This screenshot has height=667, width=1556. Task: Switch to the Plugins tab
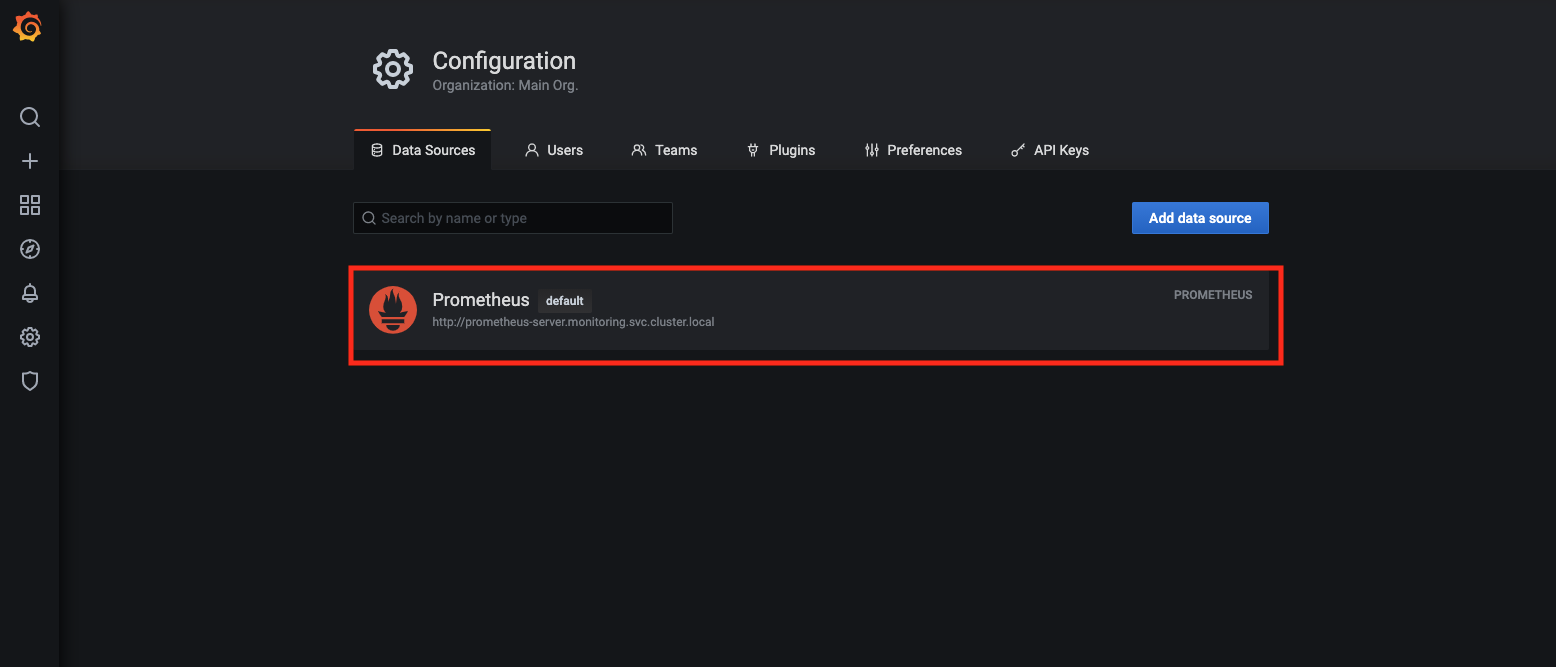point(781,150)
